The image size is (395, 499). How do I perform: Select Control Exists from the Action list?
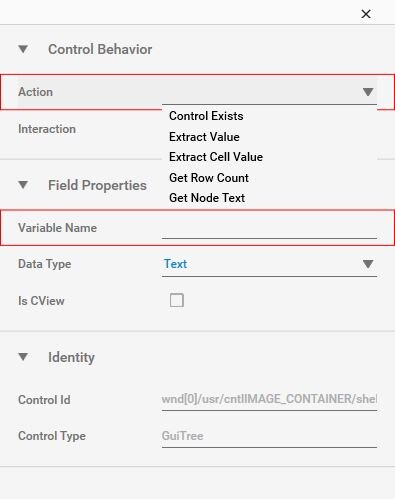206,116
